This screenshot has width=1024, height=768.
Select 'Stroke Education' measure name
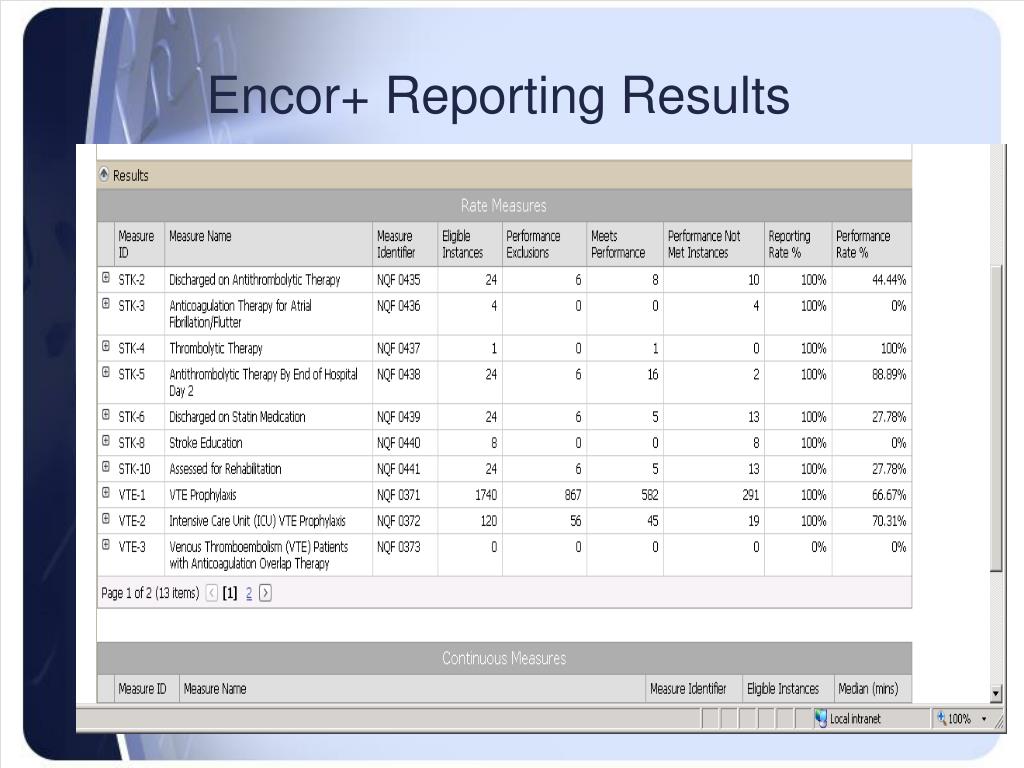[x=206, y=443]
